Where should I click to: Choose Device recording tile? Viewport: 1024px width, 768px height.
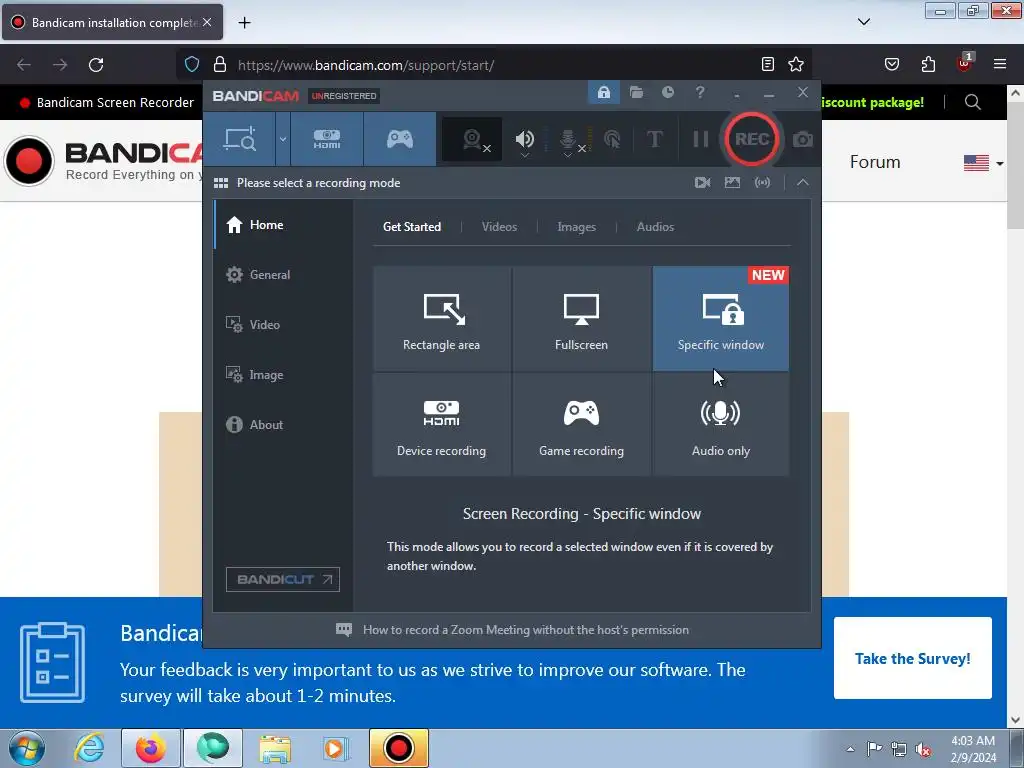coord(441,424)
